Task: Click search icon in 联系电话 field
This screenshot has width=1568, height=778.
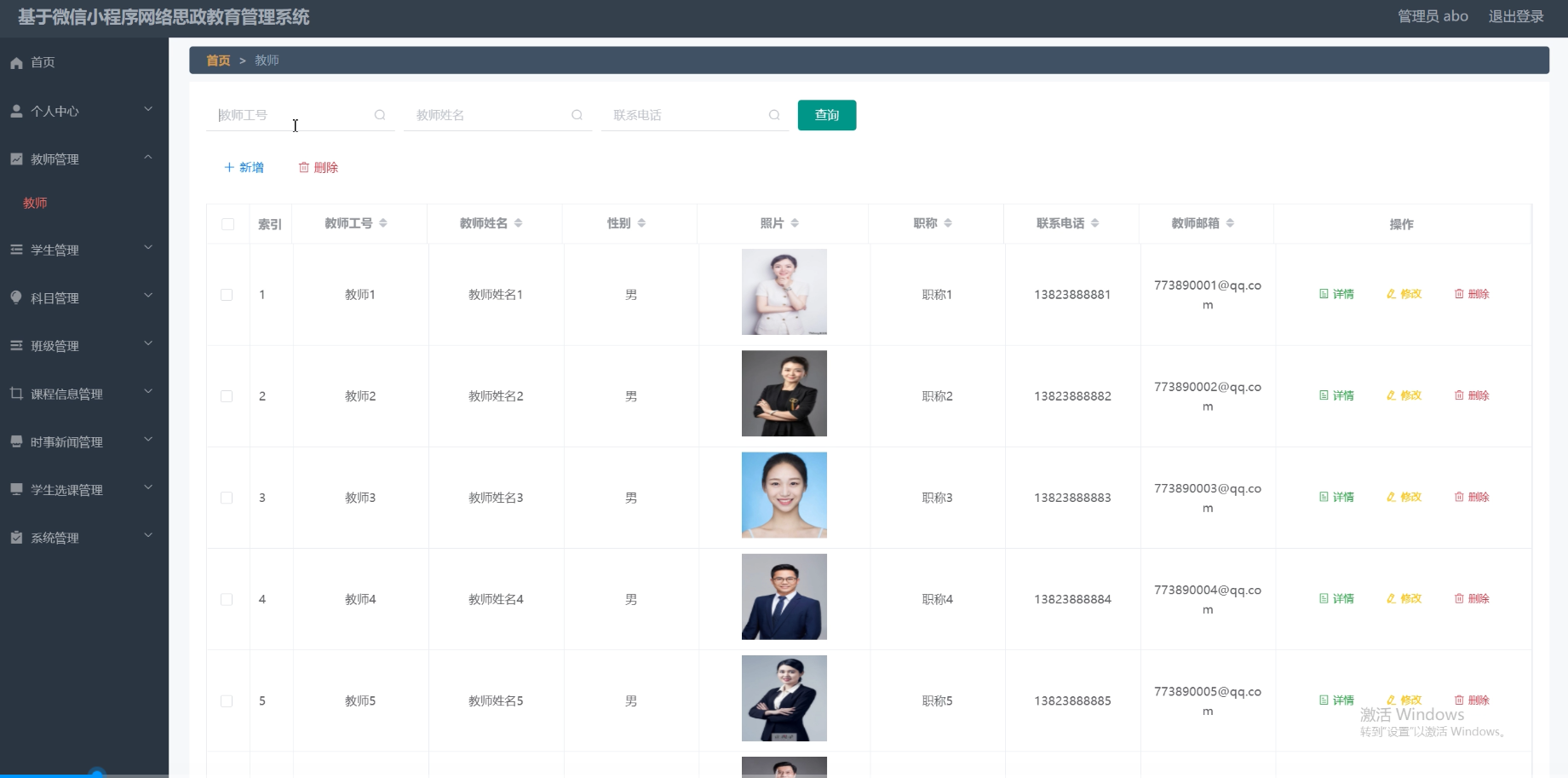Action: point(774,115)
